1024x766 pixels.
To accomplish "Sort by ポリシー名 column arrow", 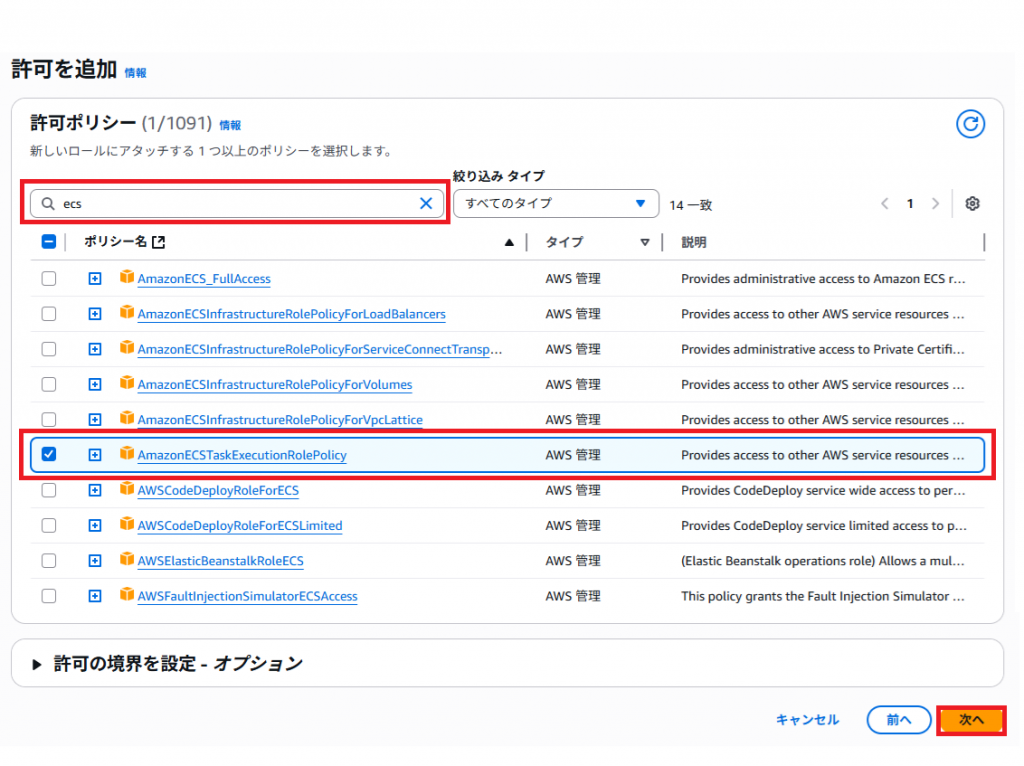I will click(x=509, y=242).
